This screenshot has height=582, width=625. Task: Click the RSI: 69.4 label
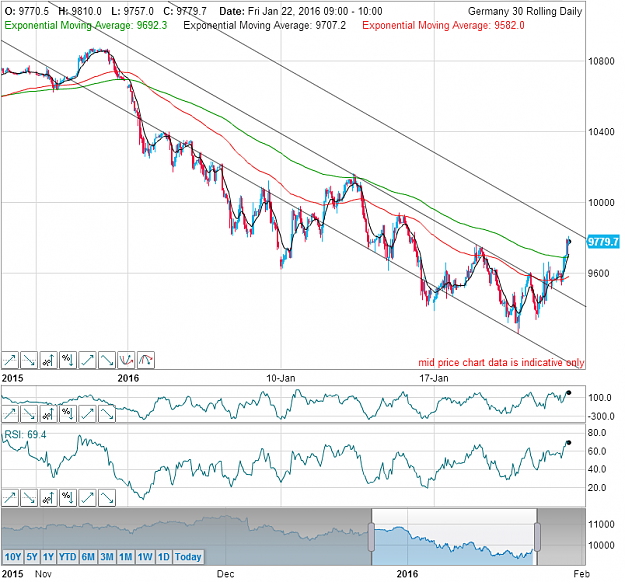[x=25, y=434]
